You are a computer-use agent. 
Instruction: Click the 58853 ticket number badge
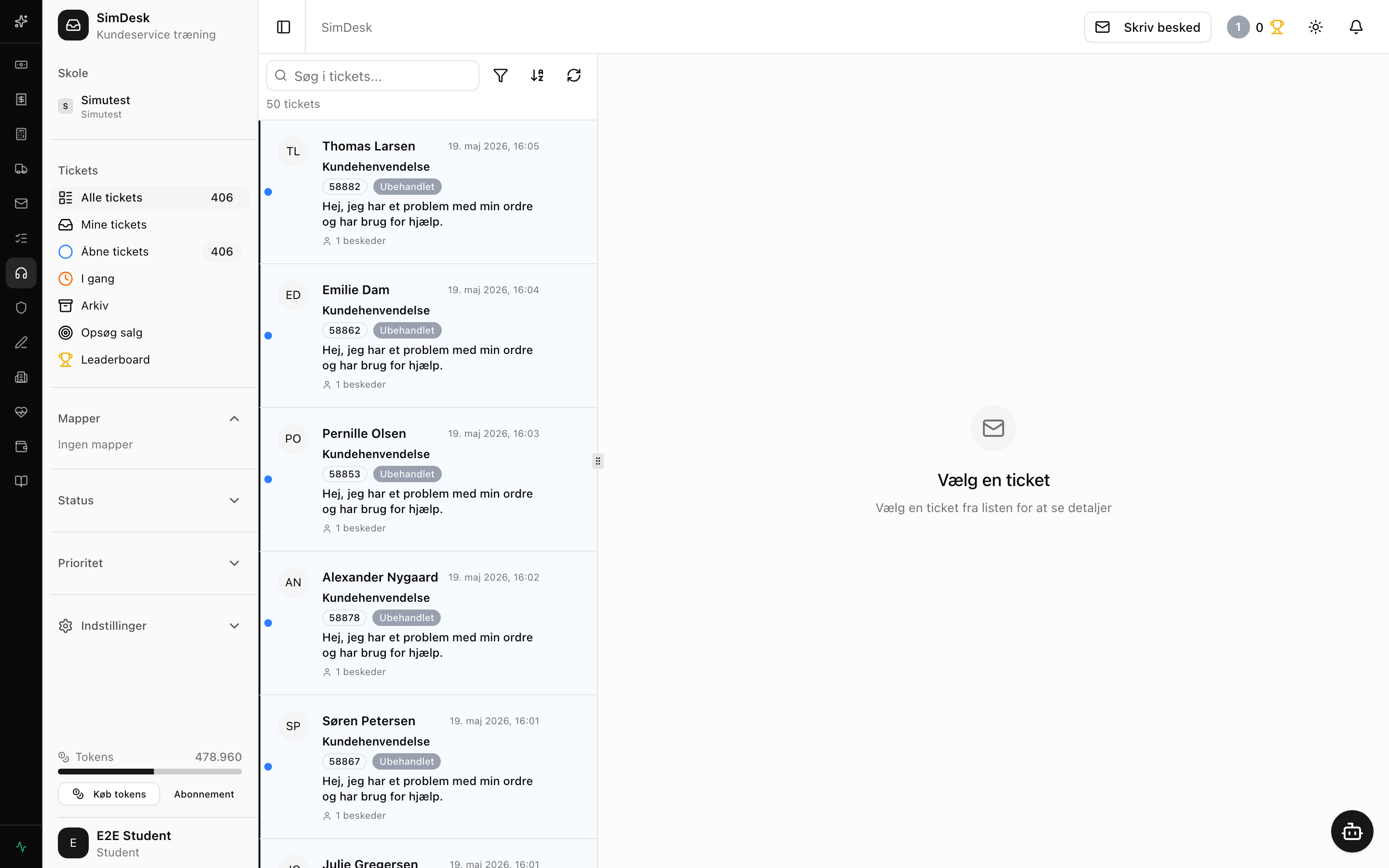(344, 474)
